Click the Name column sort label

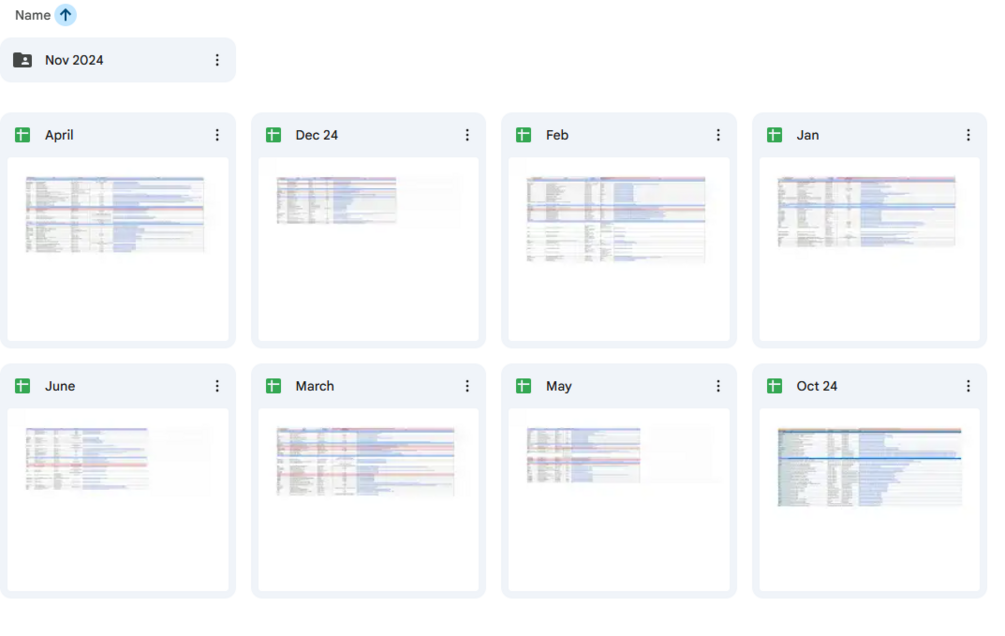pyautogui.click(x=32, y=15)
